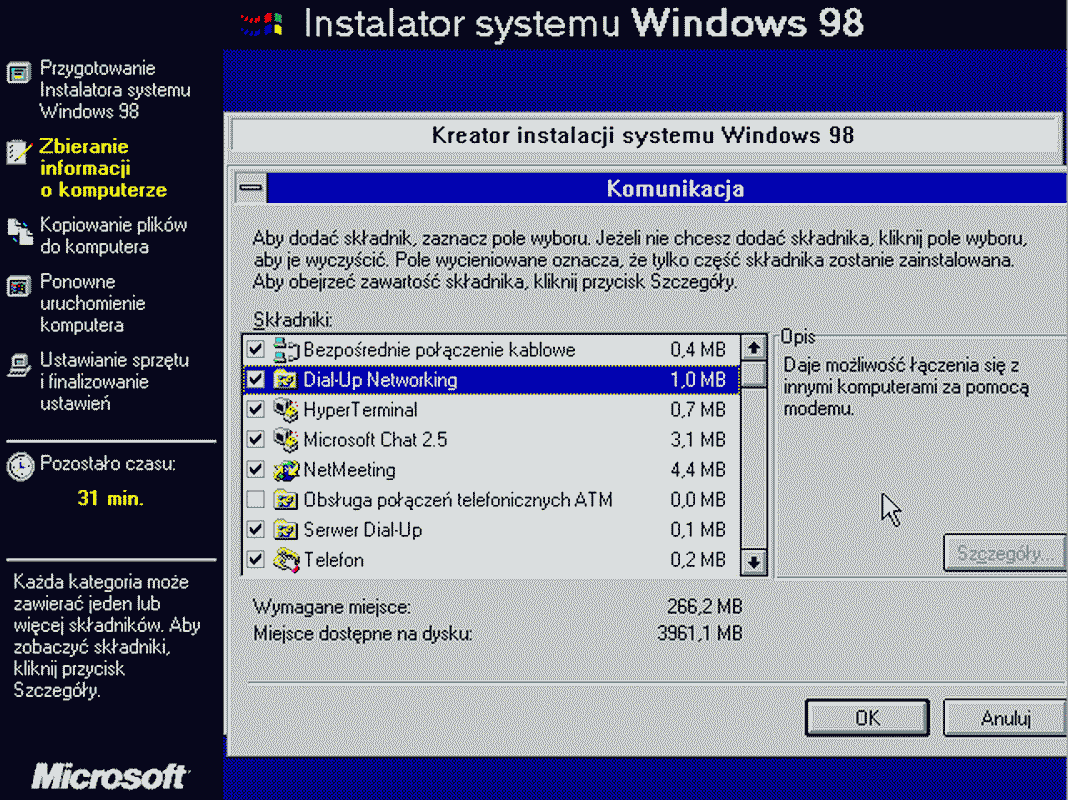The height and width of the screenshot is (800, 1068).
Task: Uncheck the Telefon checkbox
Action: [x=255, y=560]
